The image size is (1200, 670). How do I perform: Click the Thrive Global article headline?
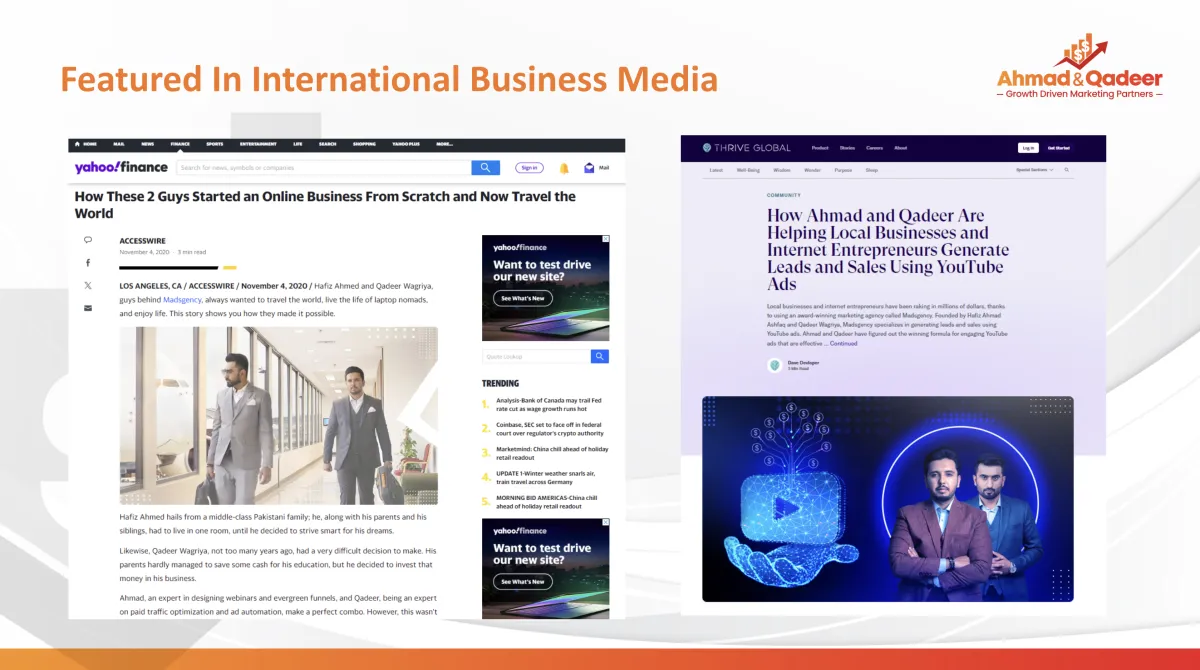click(888, 250)
